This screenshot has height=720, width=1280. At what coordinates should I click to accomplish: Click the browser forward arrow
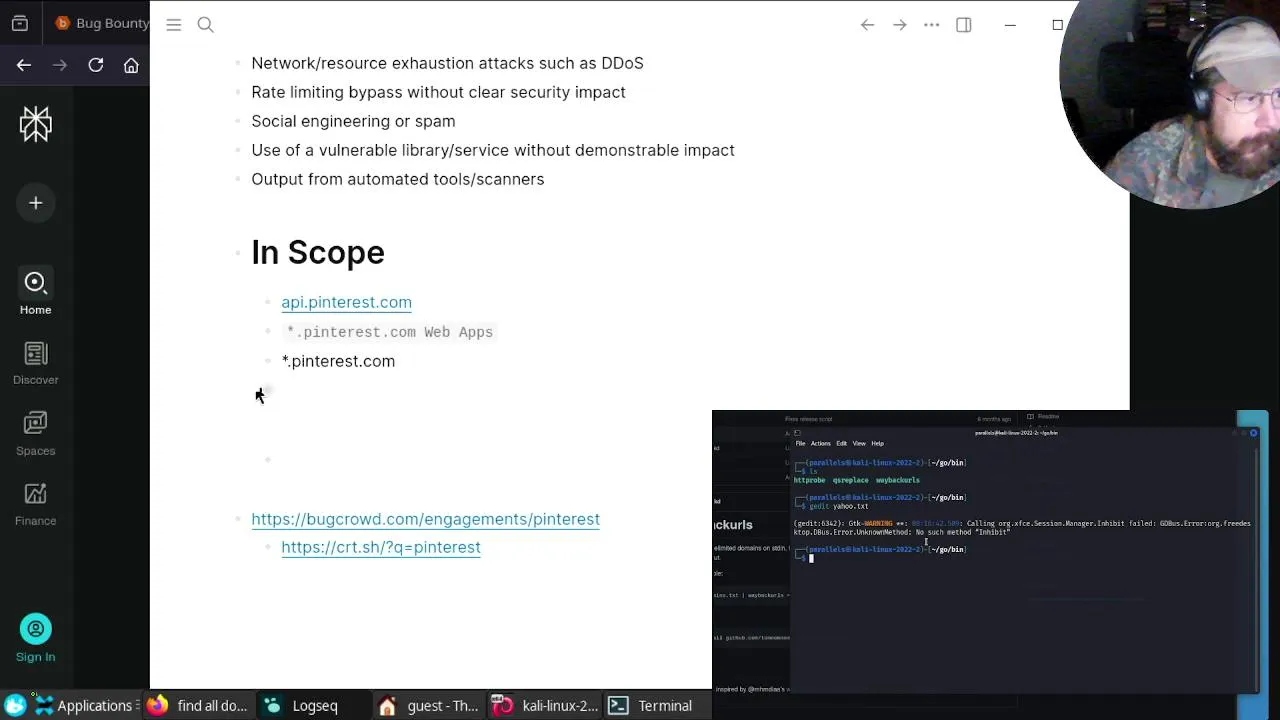[60, 65]
